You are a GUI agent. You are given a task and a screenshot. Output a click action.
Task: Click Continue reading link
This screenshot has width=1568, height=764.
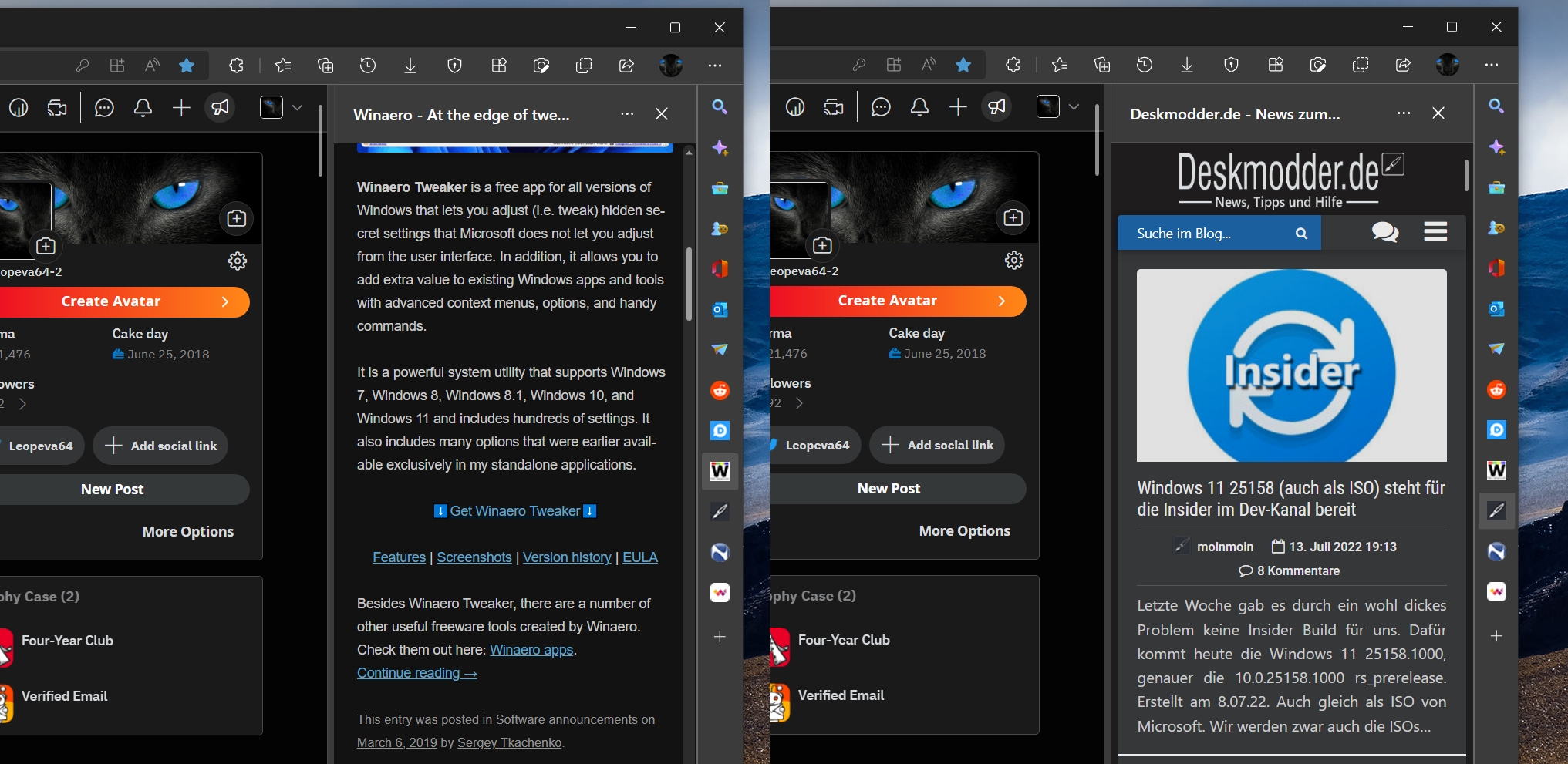[417, 673]
